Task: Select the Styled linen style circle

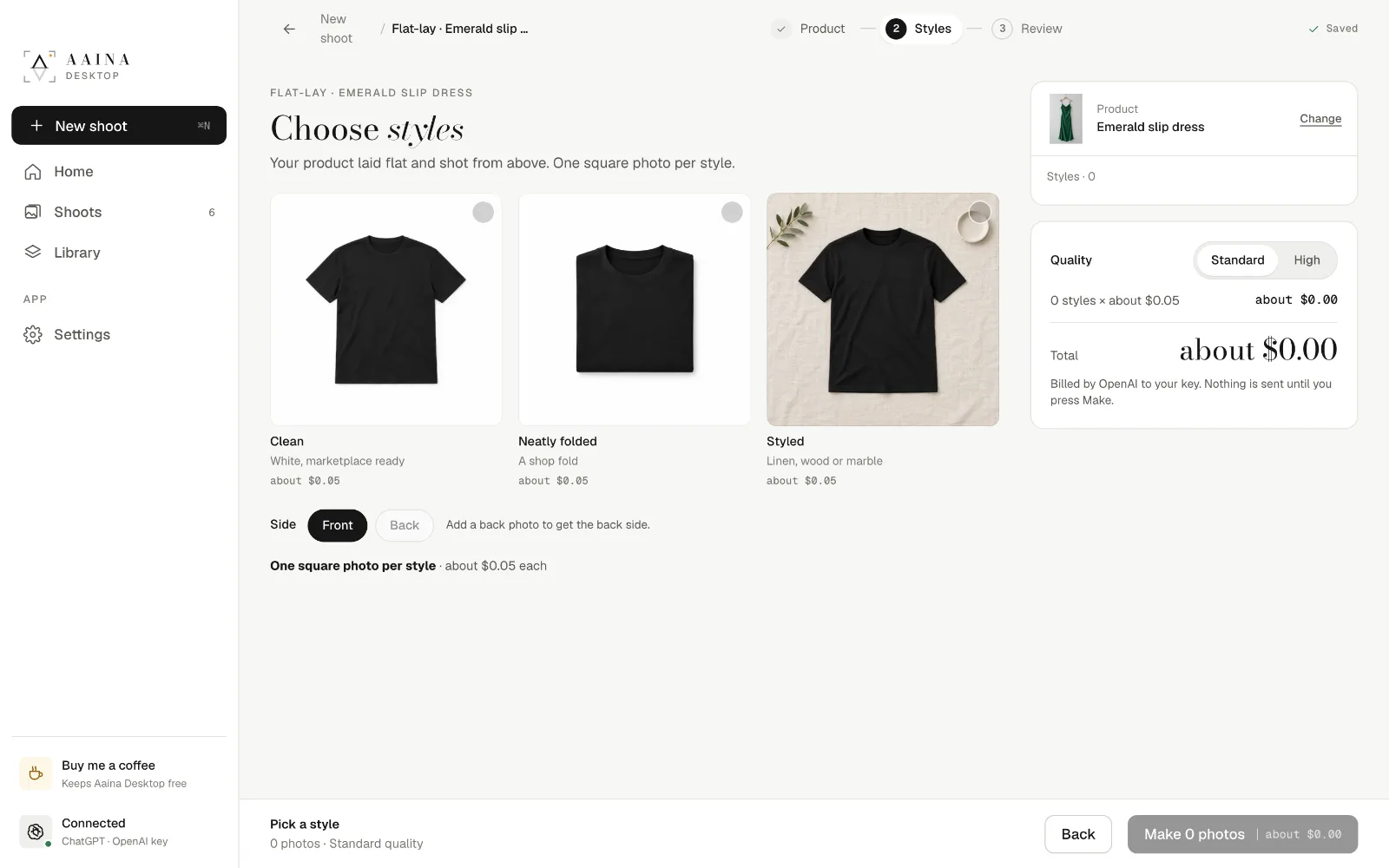Action: coord(980,212)
